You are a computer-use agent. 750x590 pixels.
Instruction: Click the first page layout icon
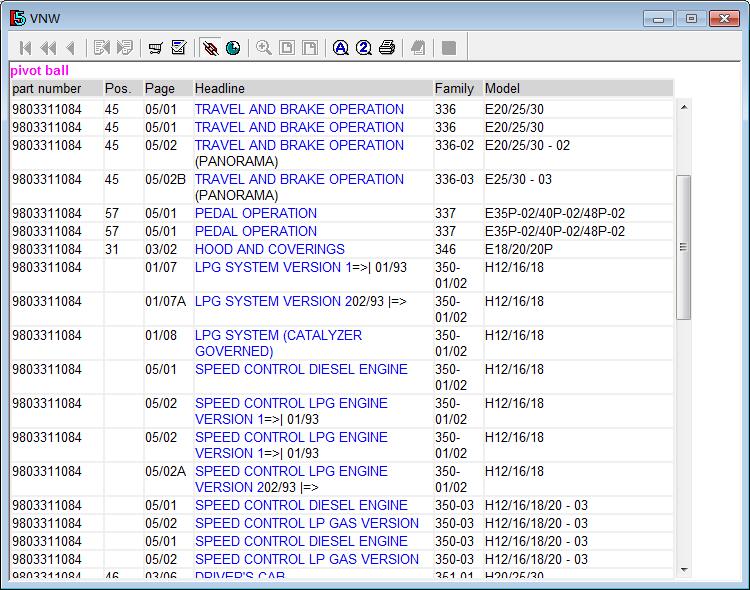287,48
